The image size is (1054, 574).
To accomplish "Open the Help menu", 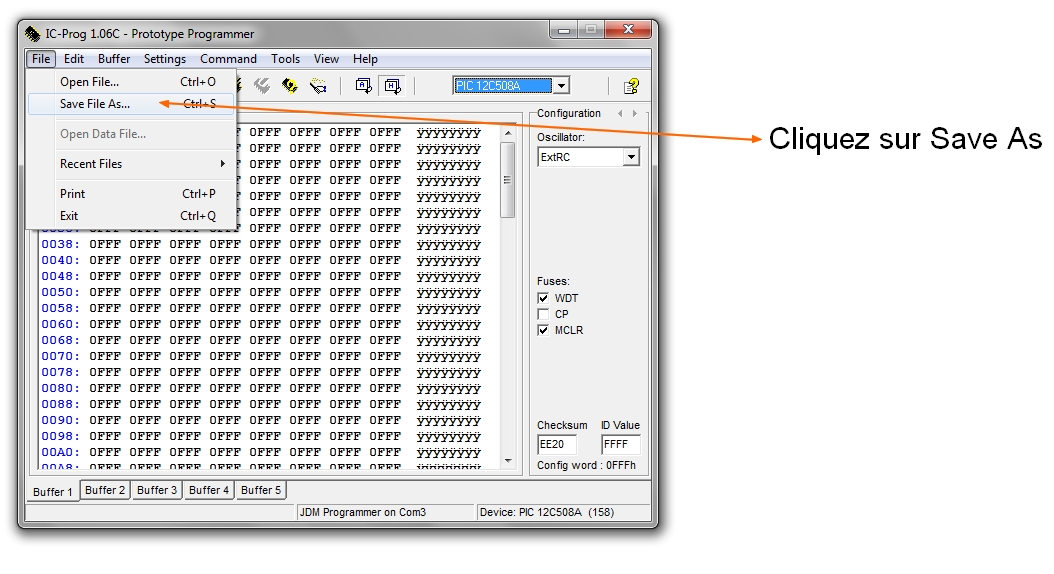I will coord(365,58).
